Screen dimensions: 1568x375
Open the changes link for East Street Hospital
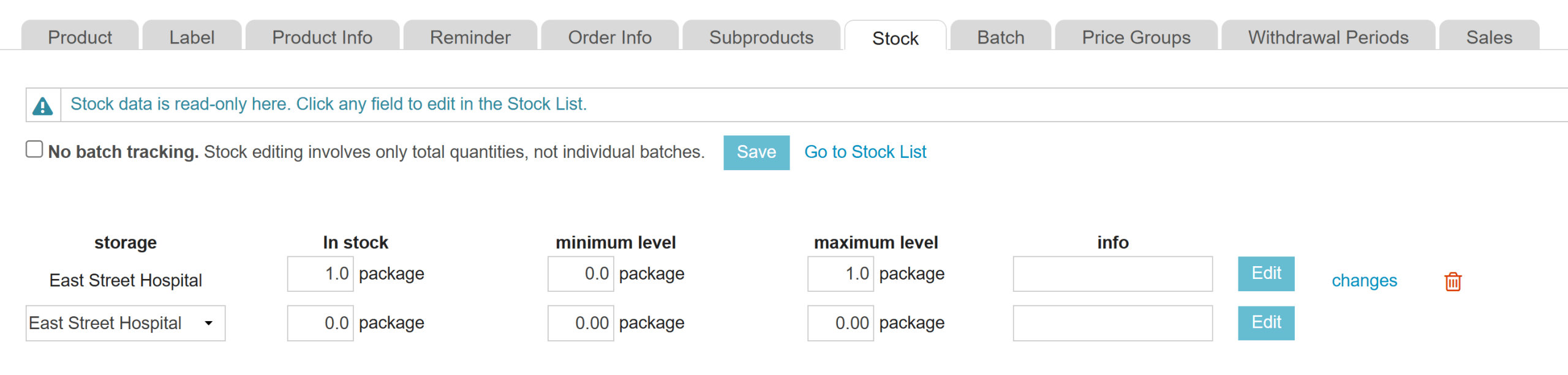1364,281
